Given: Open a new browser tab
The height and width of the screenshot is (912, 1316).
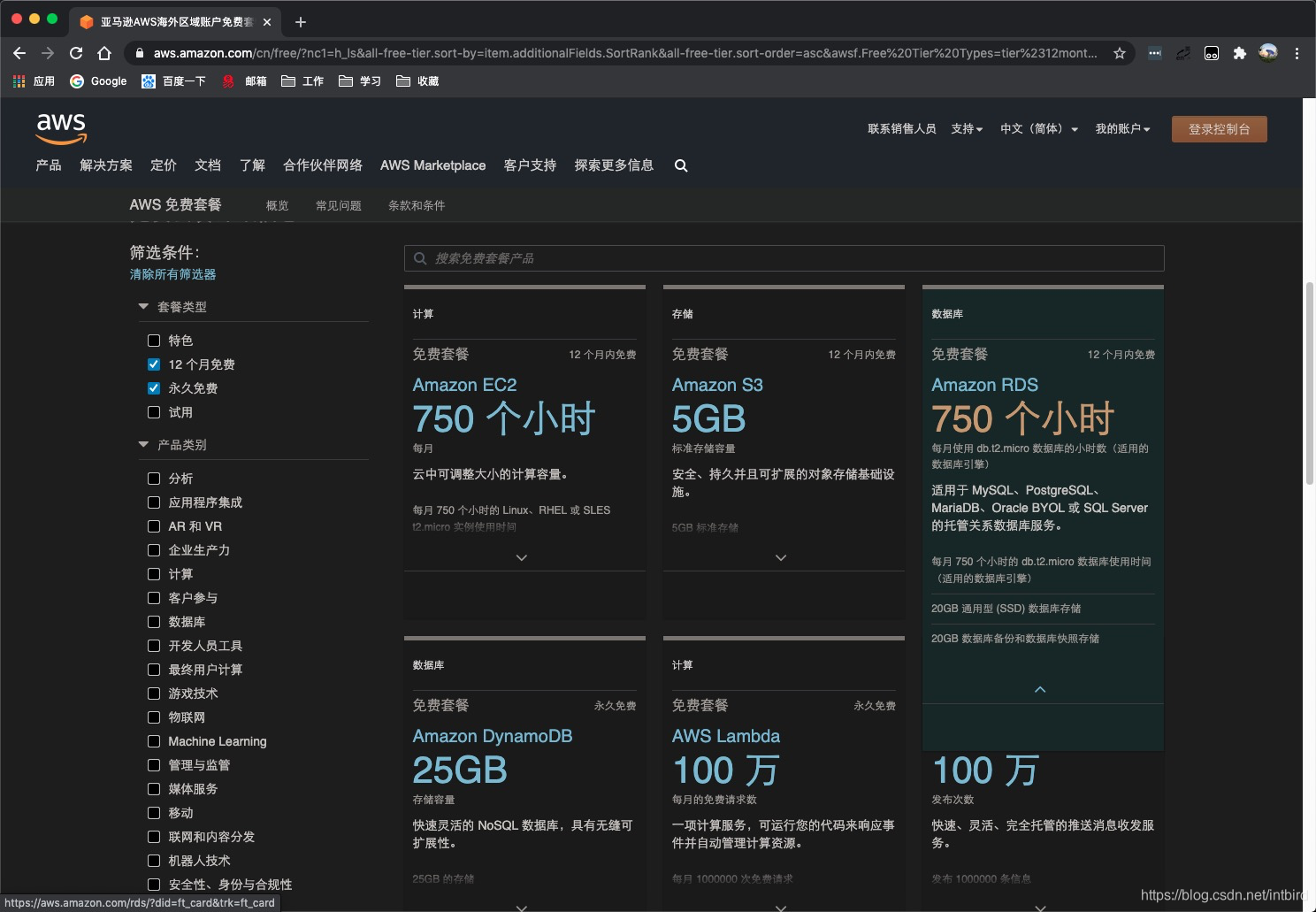Looking at the screenshot, I should [301, 22].
